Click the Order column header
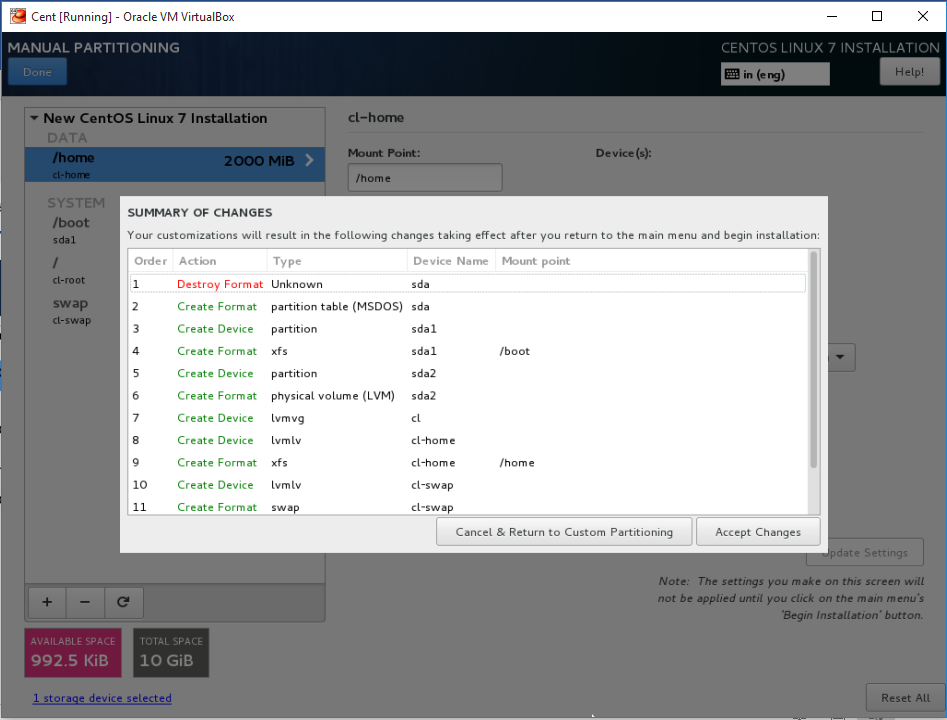 tap(150, 261)
